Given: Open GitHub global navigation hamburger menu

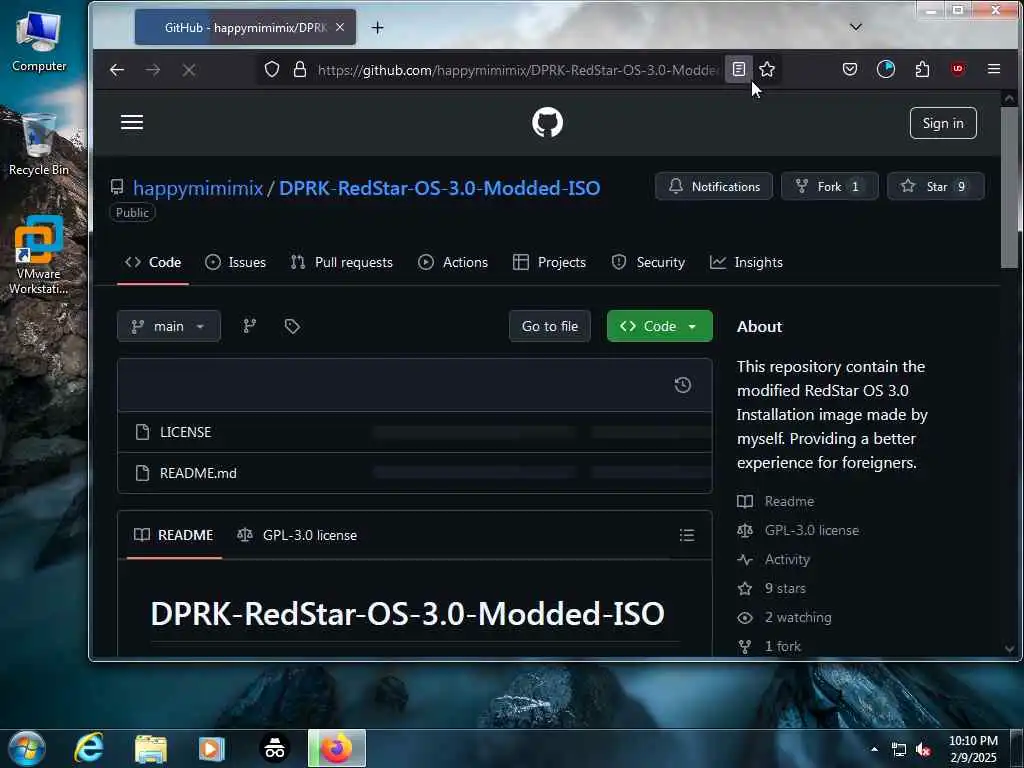Looking at the screenshot, I should pyautogui.click(x=132, y=122).
